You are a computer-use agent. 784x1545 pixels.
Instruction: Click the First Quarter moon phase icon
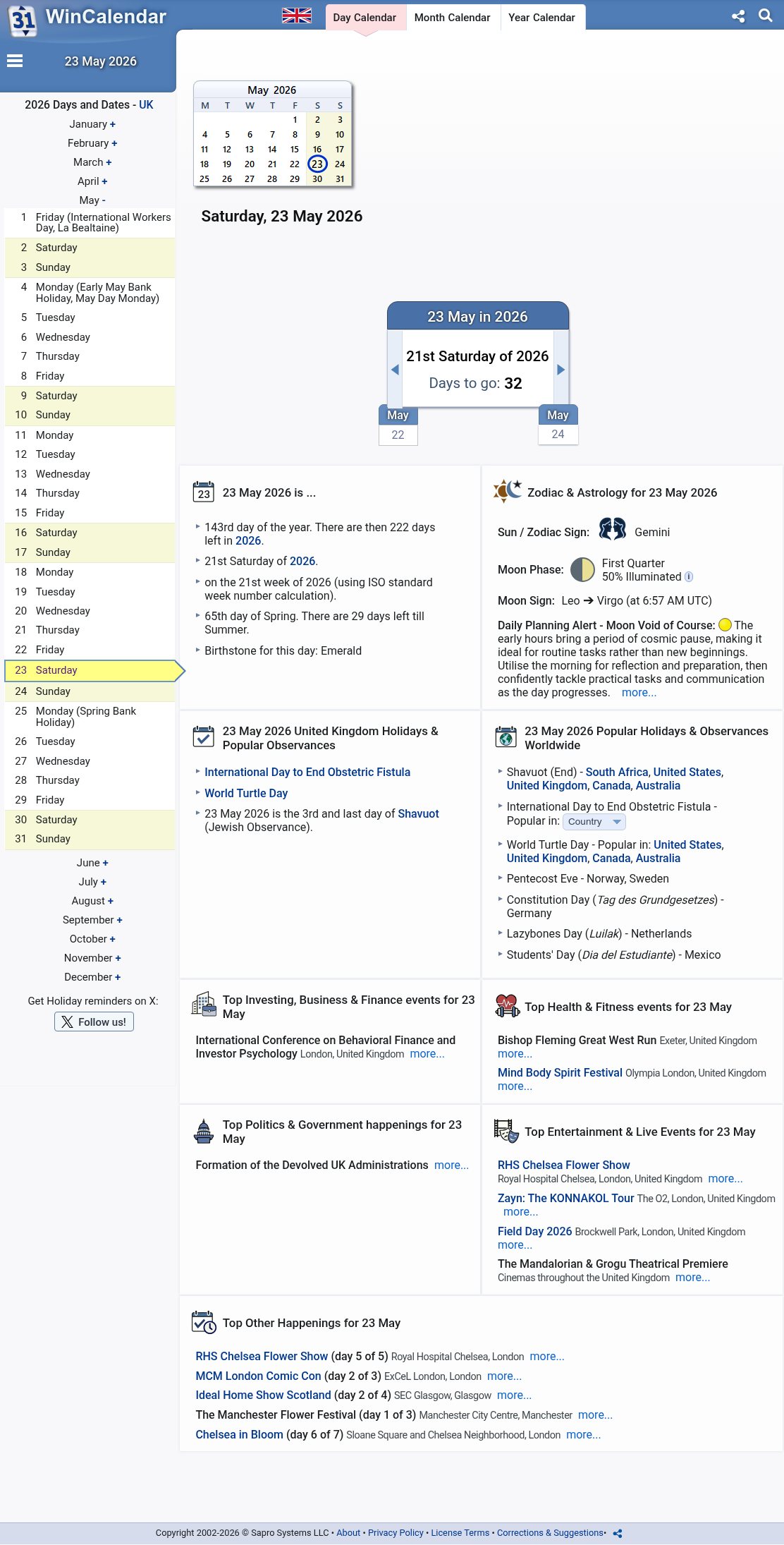tap(582, 569)
